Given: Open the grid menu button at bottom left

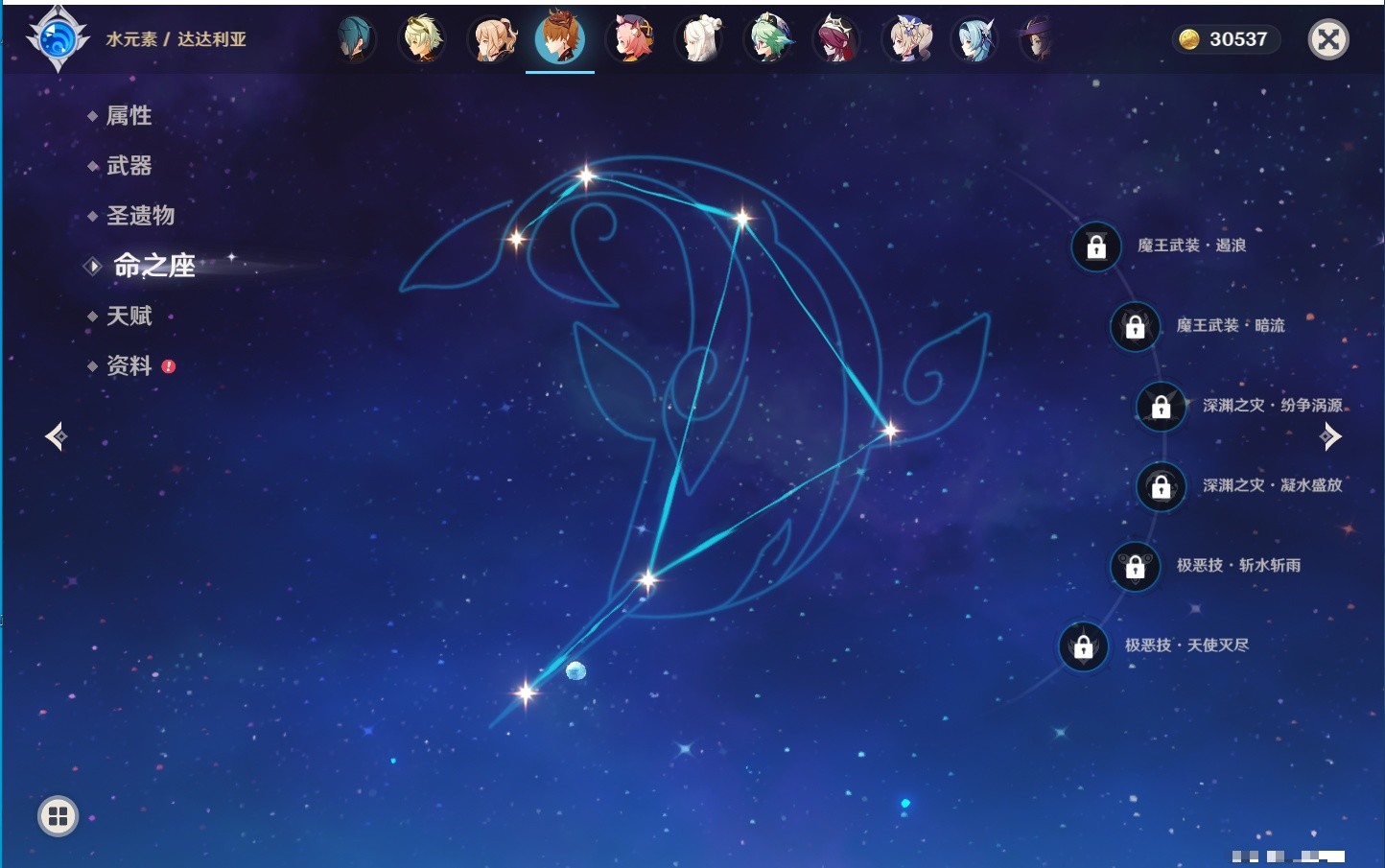Looking at the screenshot, I should [58, 816].
